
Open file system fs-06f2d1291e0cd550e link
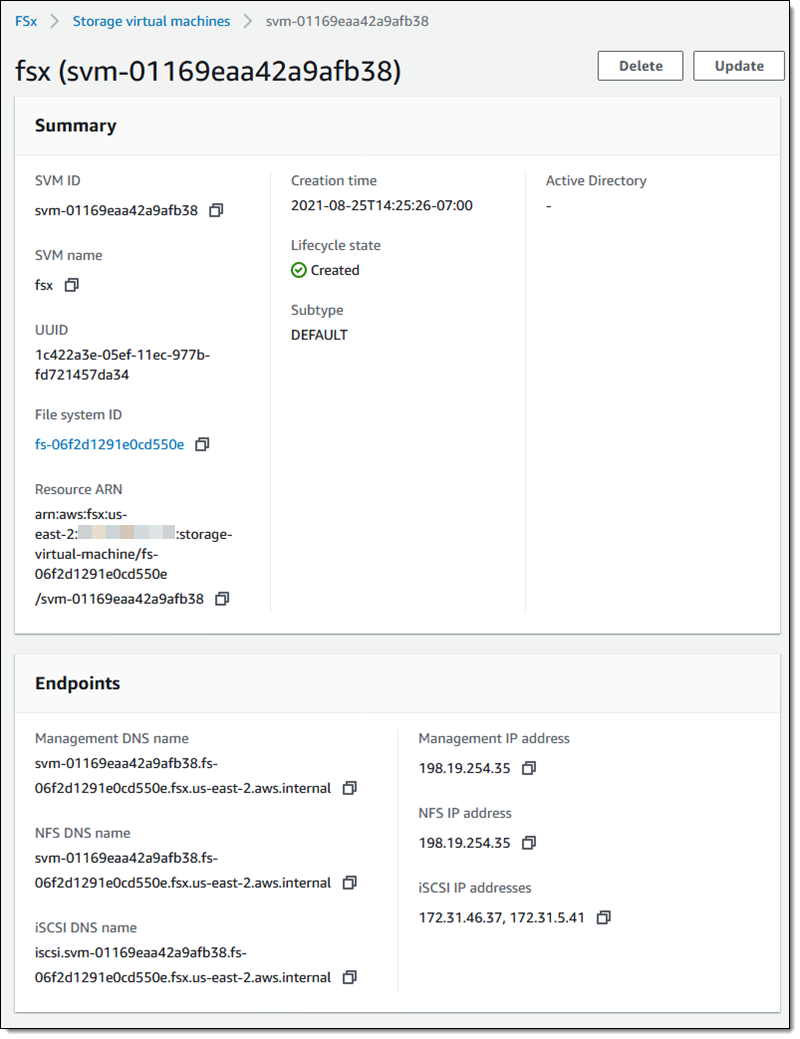pyautogui.click(x=110, y=444)
